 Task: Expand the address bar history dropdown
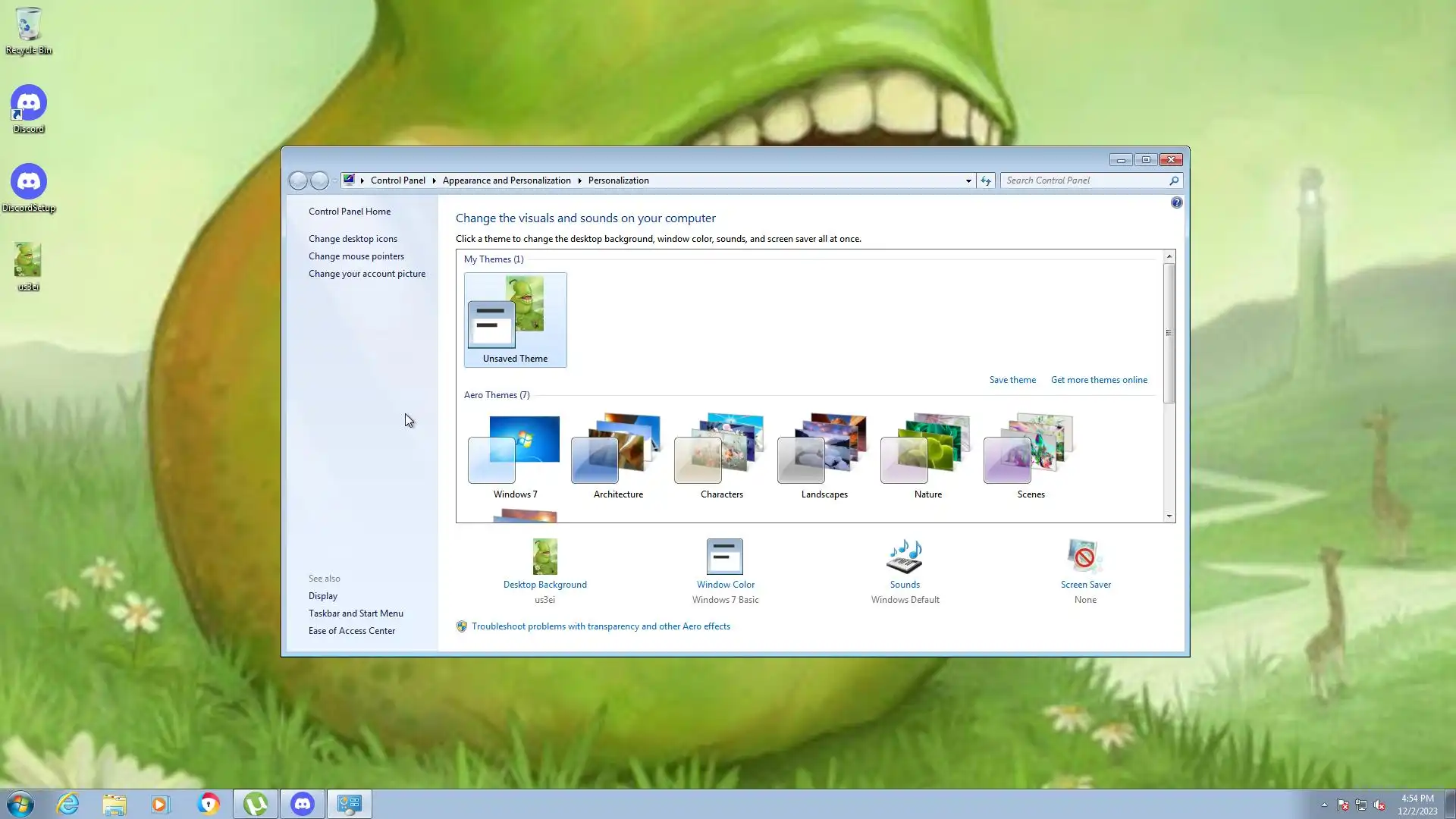tap(968, 180)
